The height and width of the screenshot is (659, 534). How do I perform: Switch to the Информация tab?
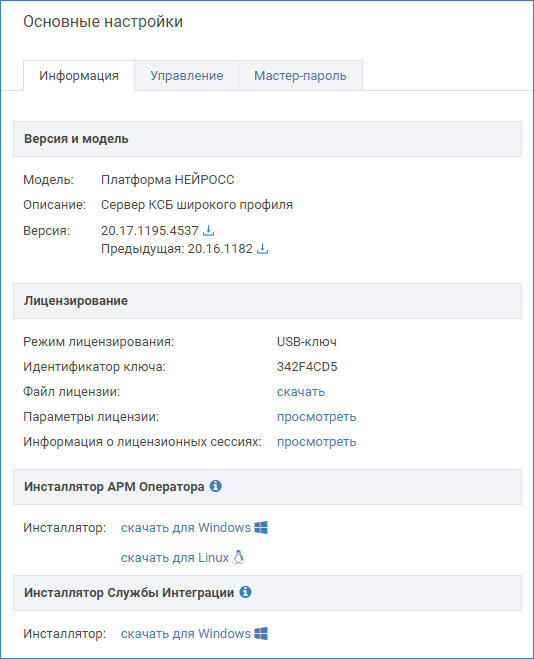pos(79,76)
